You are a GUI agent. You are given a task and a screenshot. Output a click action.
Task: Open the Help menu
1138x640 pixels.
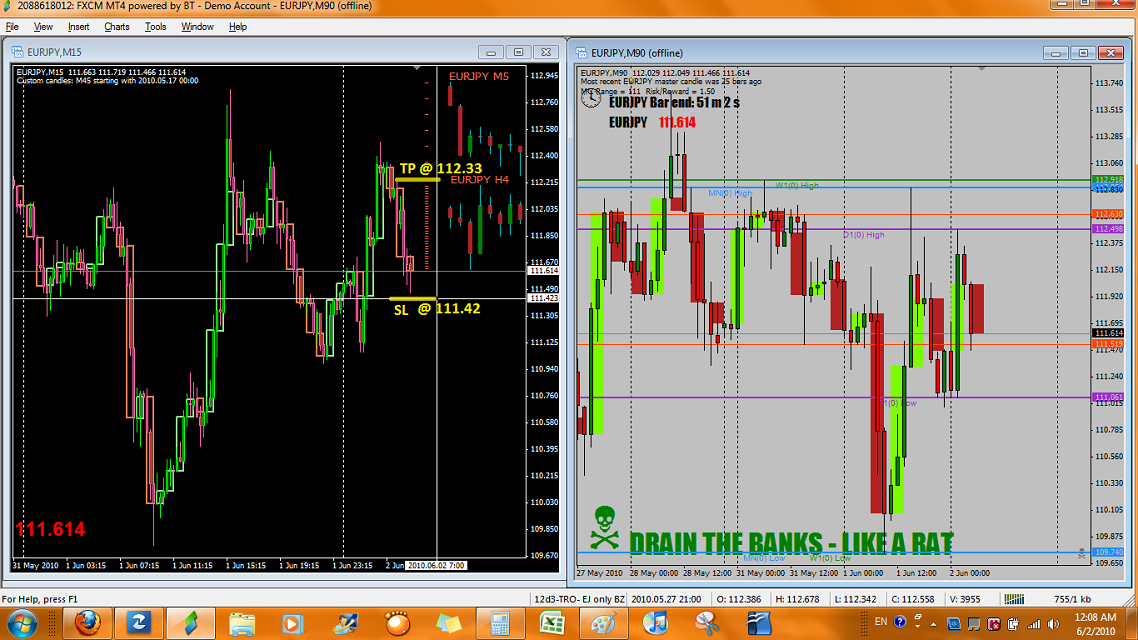click(x=237, y=27)
